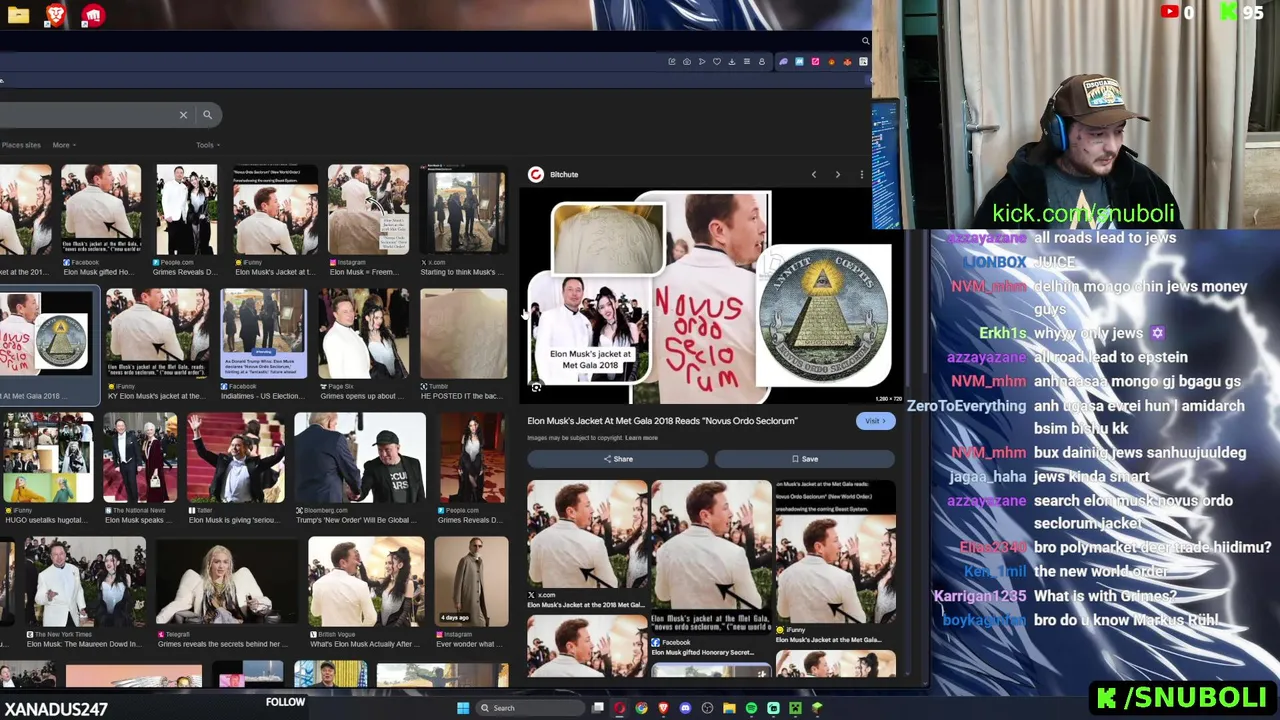Click the Learn more copyright link
Viewport: 1280px width, 720px height.
(x=642, y=438)
